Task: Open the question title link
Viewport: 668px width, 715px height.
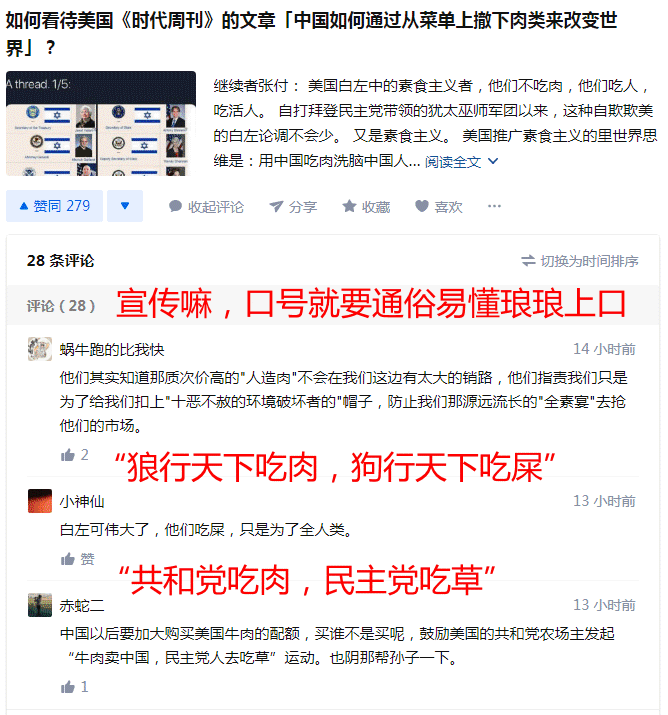Action: click(x=311, y=34)
